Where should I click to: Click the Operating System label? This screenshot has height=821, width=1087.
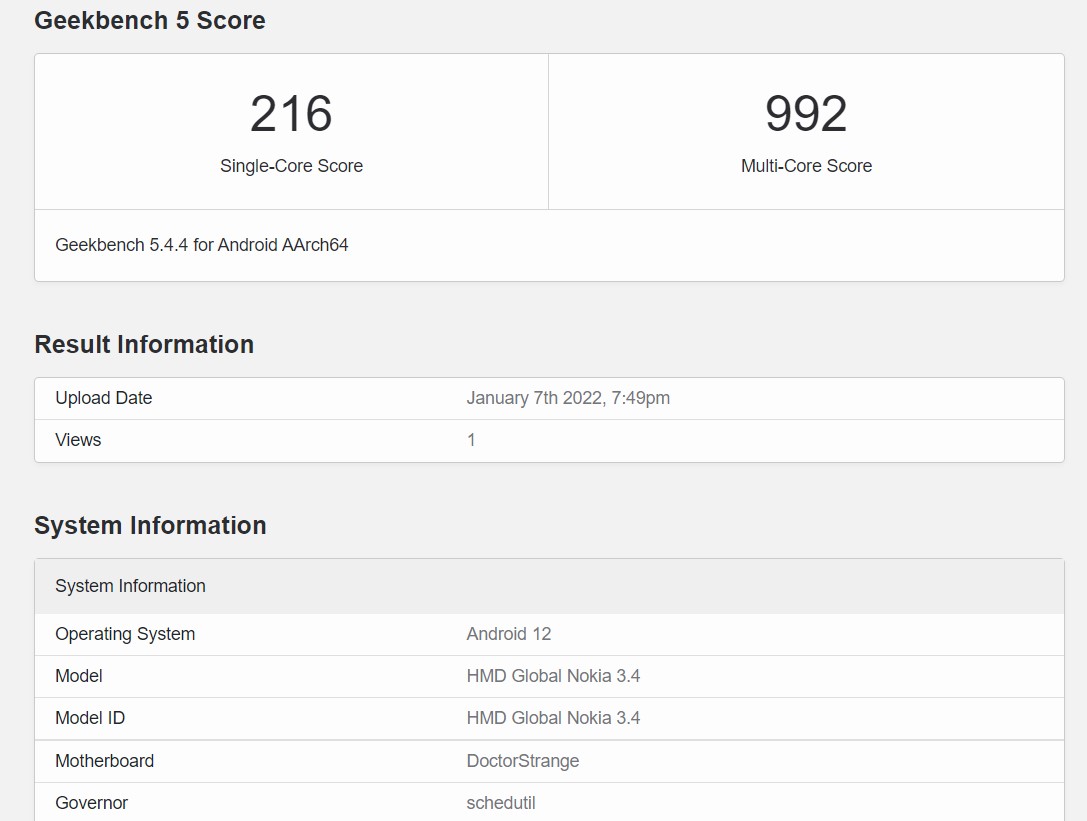pos(125,634)
